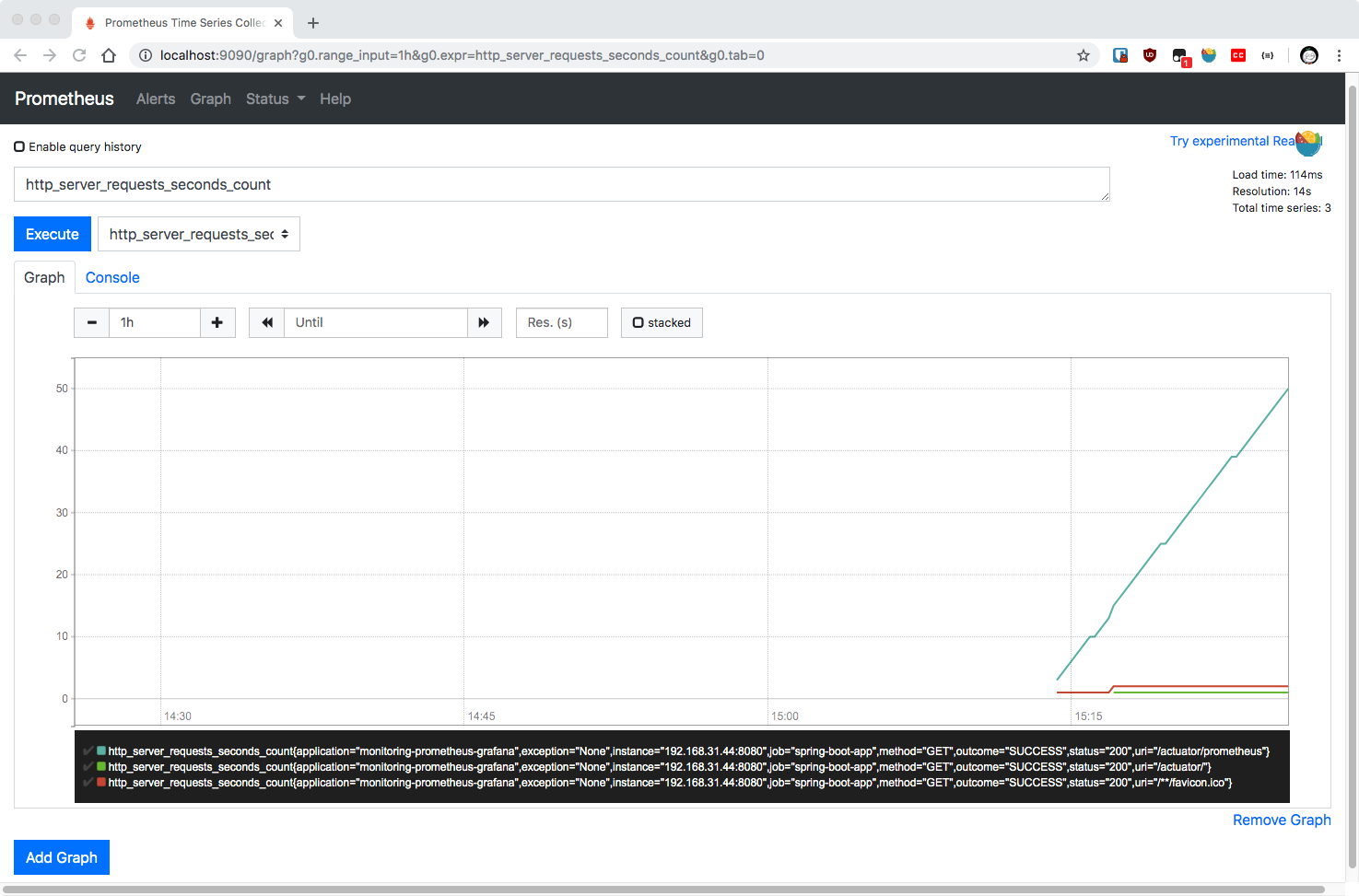This screenshot has width=1359, height=896.
Task: Click the Until date input field
Action: (376, 322)
